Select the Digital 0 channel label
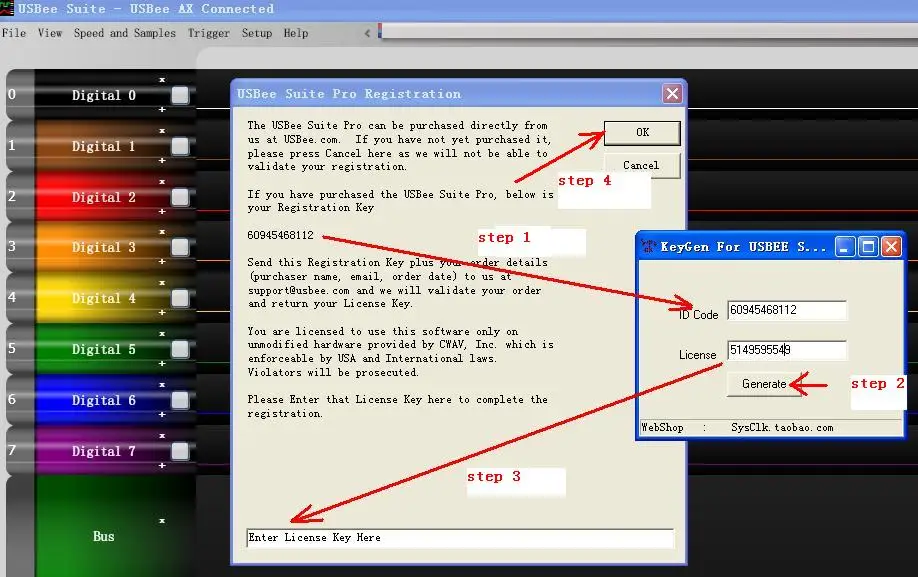 pos(104,95)
